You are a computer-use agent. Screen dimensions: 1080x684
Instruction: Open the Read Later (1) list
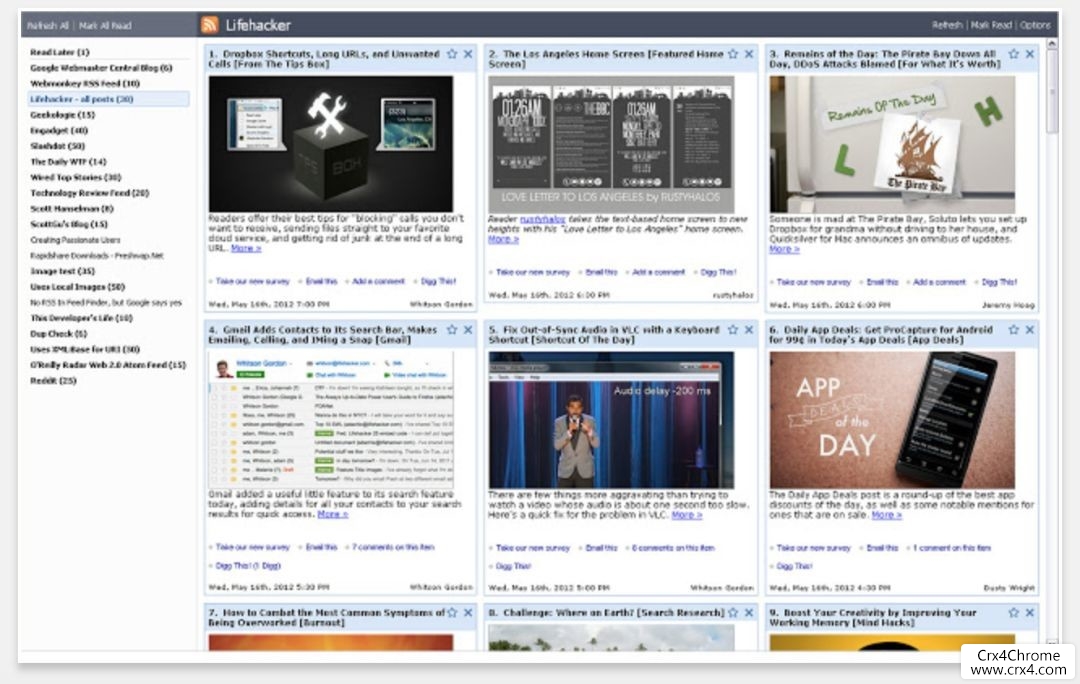(60, 52)
